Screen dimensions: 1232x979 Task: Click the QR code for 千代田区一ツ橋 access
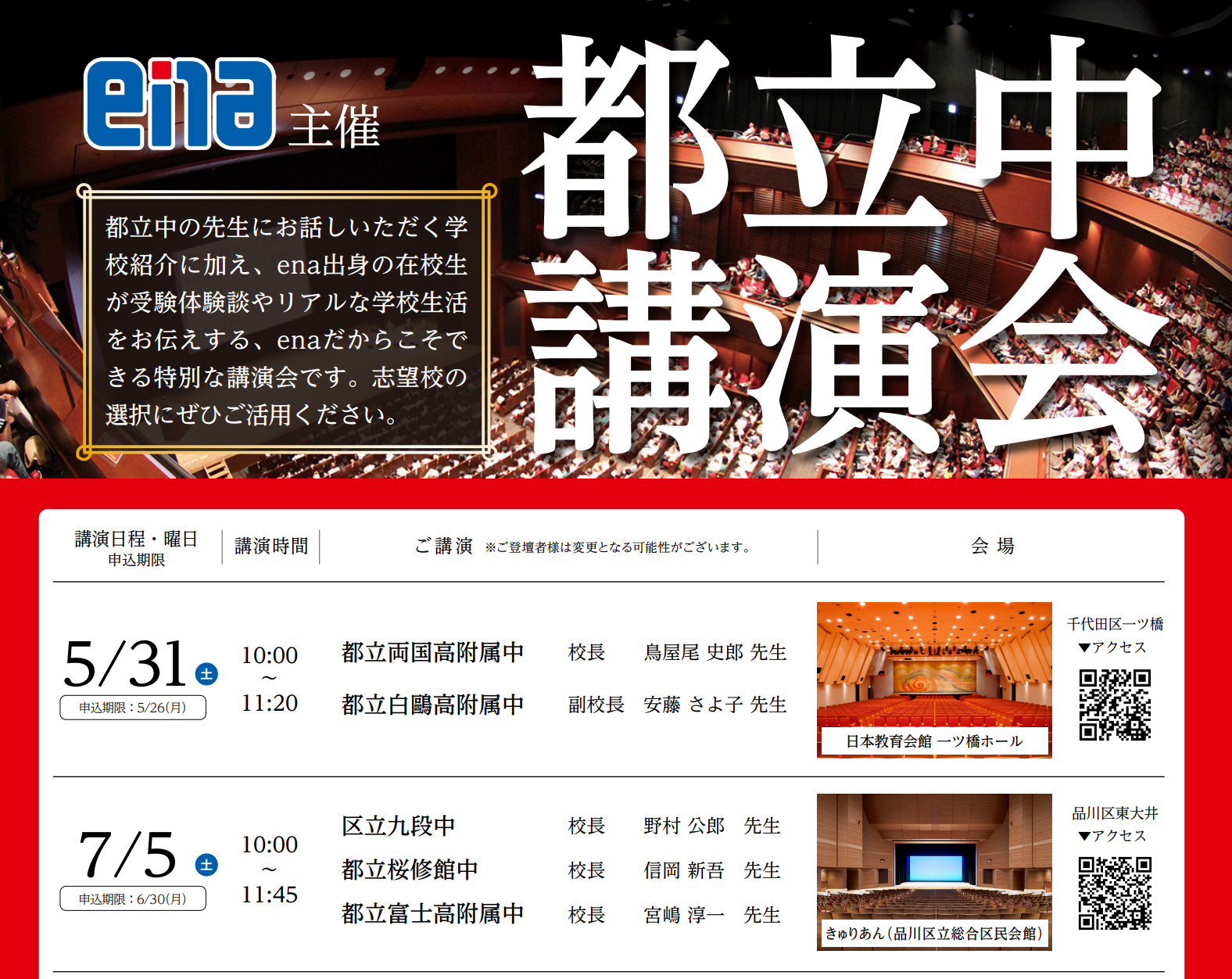1115,705
